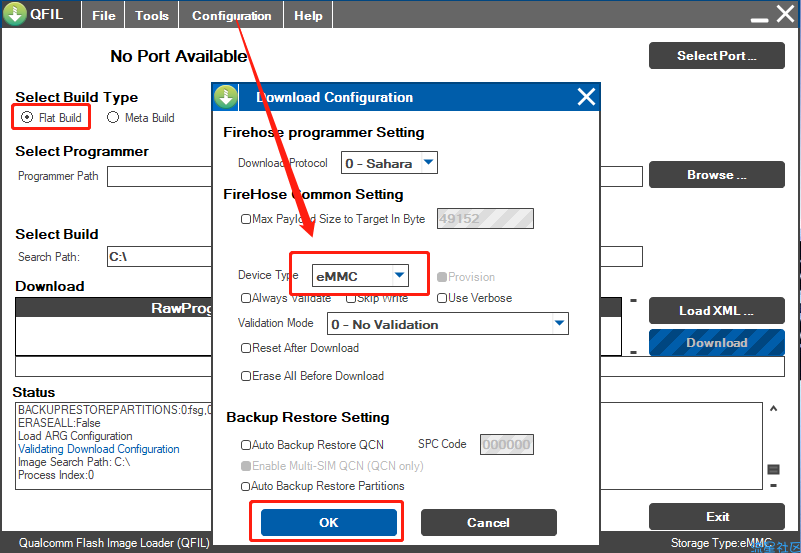This screenshot has width=801, height=553.
Task: Click the QFIL green download logo icon
Action: click(15, 14)
